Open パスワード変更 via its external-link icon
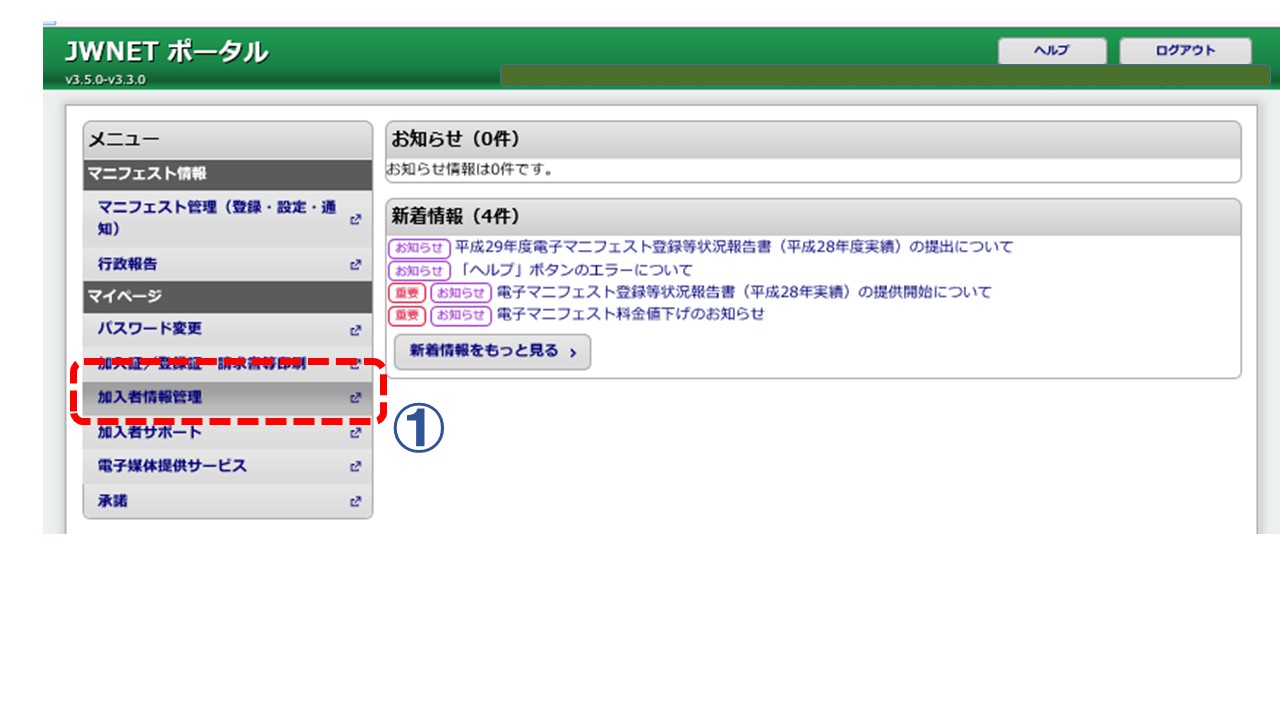 [x=355, y=330]
